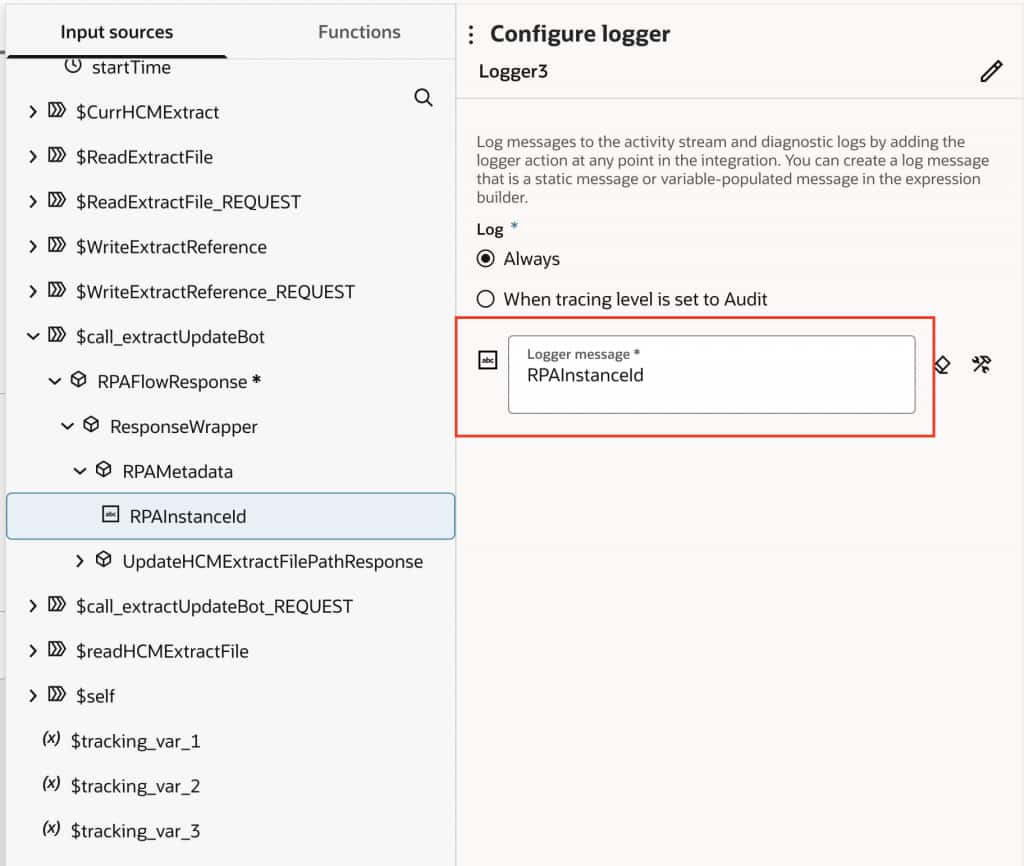Collapse the RPAMetadata node
This screenshot has height=866, width=1024.
(80, 471)
